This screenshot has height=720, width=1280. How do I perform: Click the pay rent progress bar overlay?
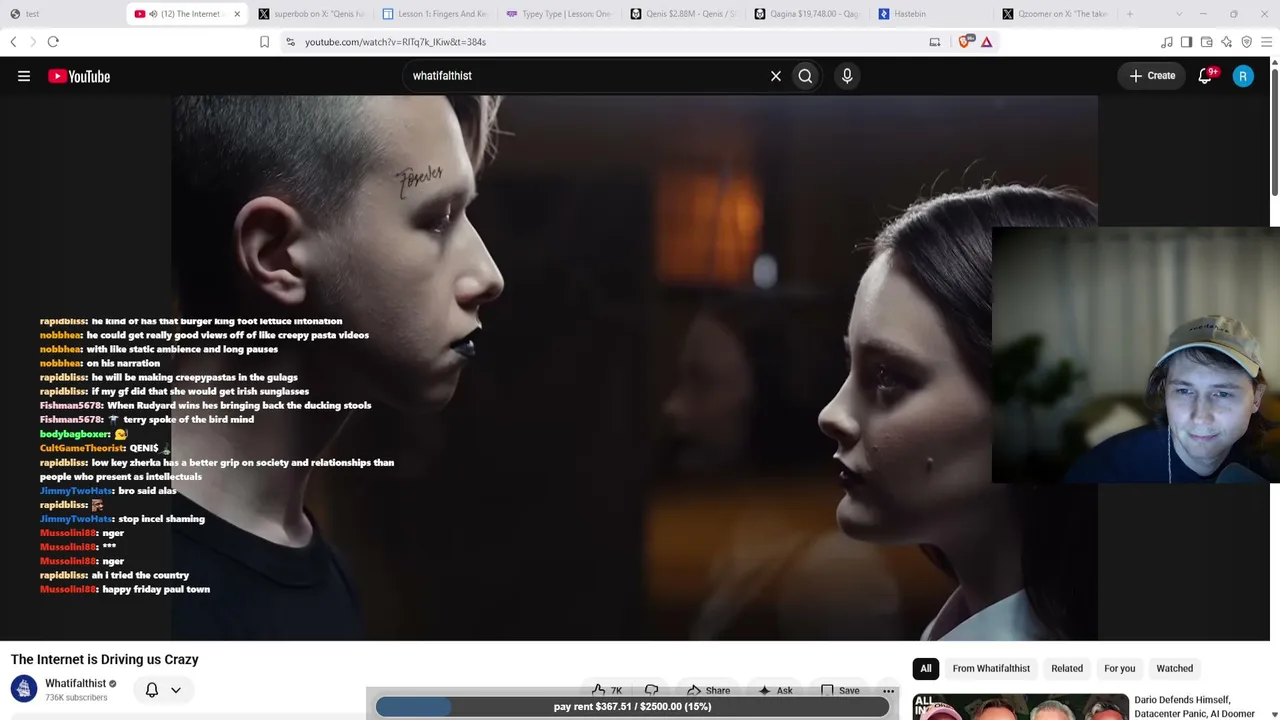632,706
